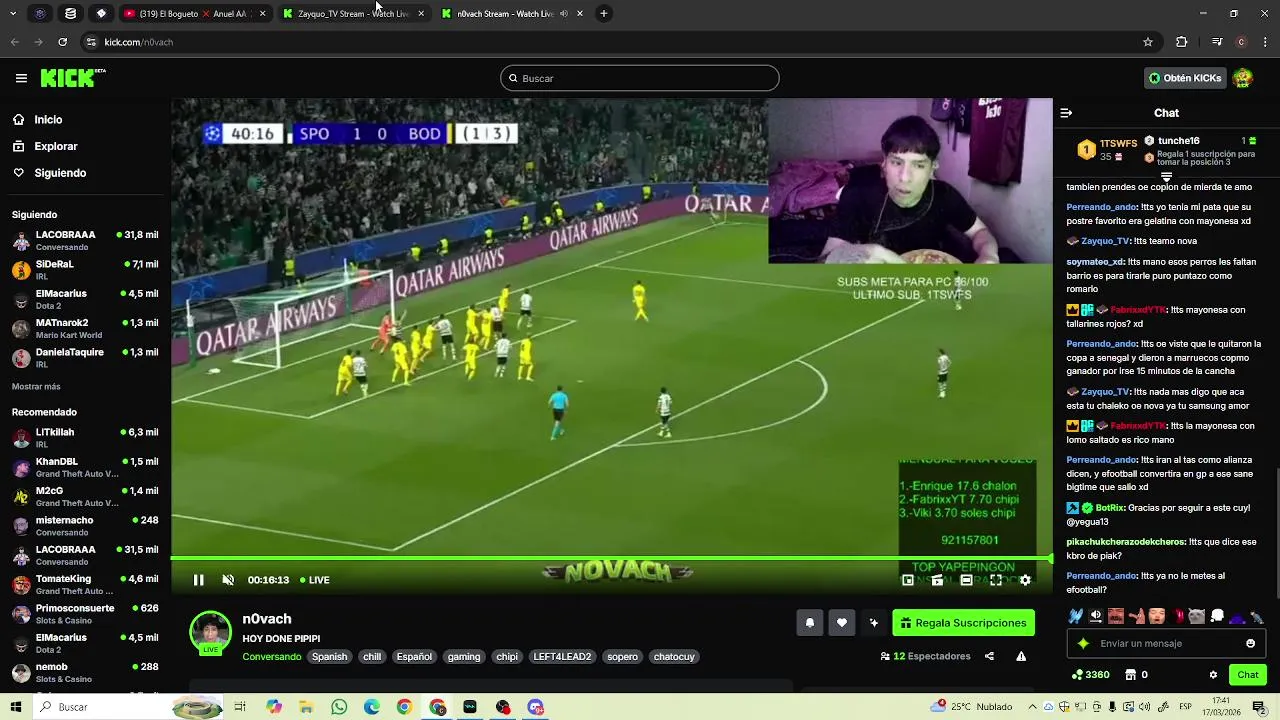This screenshot has width=1280, height=720.
Task: Open the chat shop icon
Action: tap(1130, 675)
